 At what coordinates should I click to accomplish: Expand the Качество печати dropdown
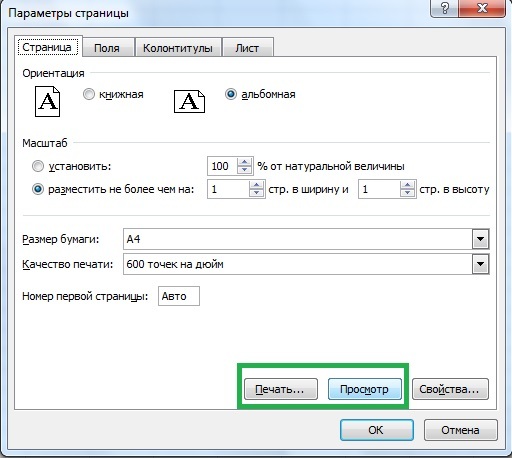click(x=480, y=264)
